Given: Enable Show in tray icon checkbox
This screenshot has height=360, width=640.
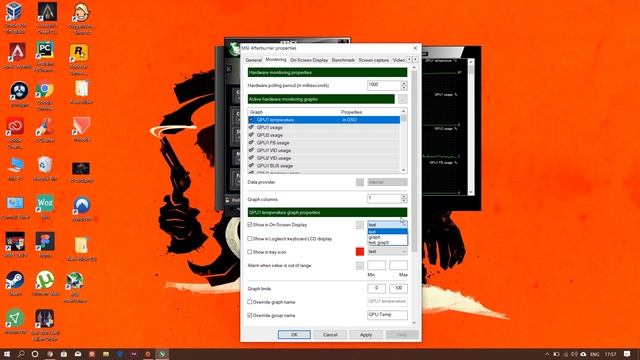Looking at the screenshot, I should click(x=250, y=252).
